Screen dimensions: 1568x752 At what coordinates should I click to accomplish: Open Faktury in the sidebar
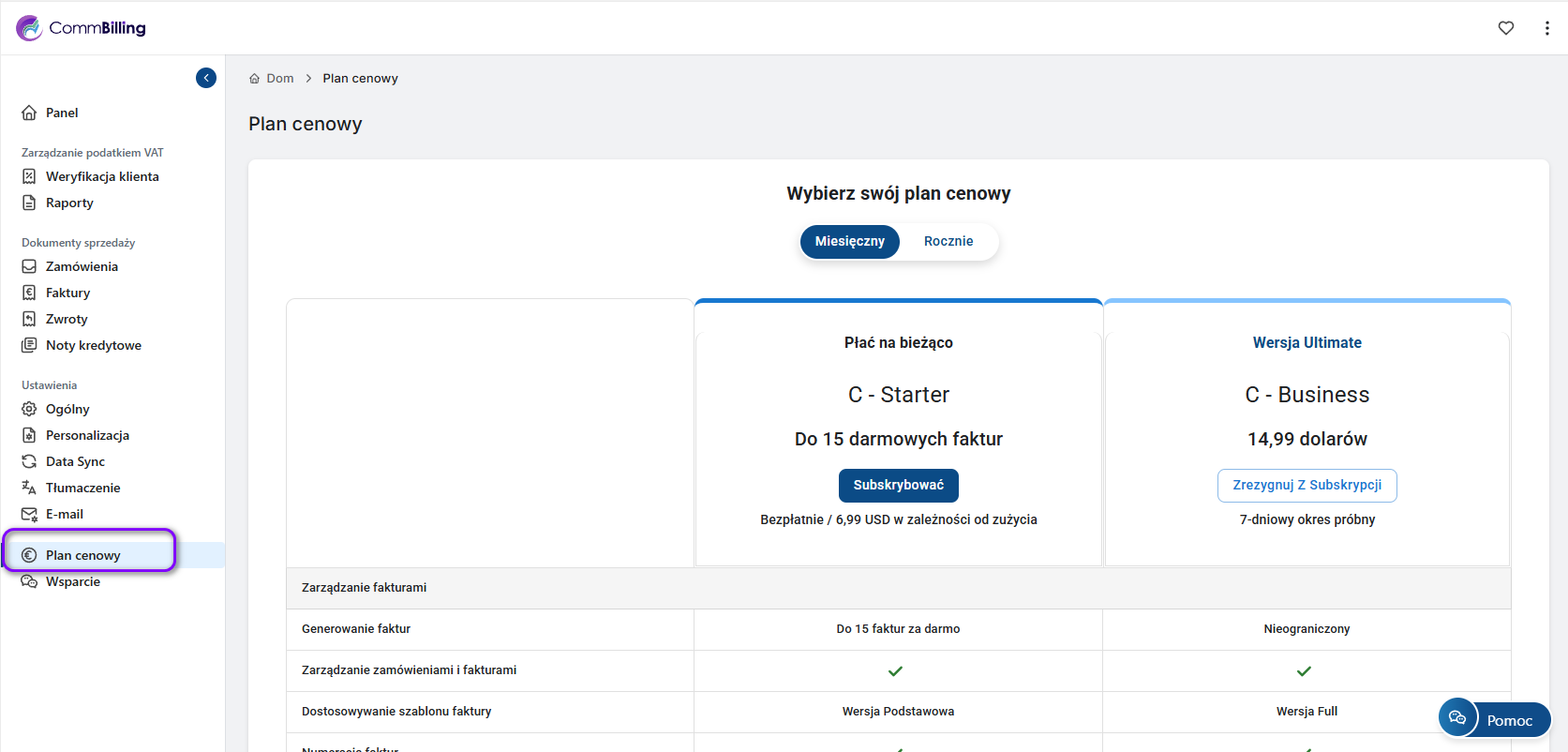(67, 293)
